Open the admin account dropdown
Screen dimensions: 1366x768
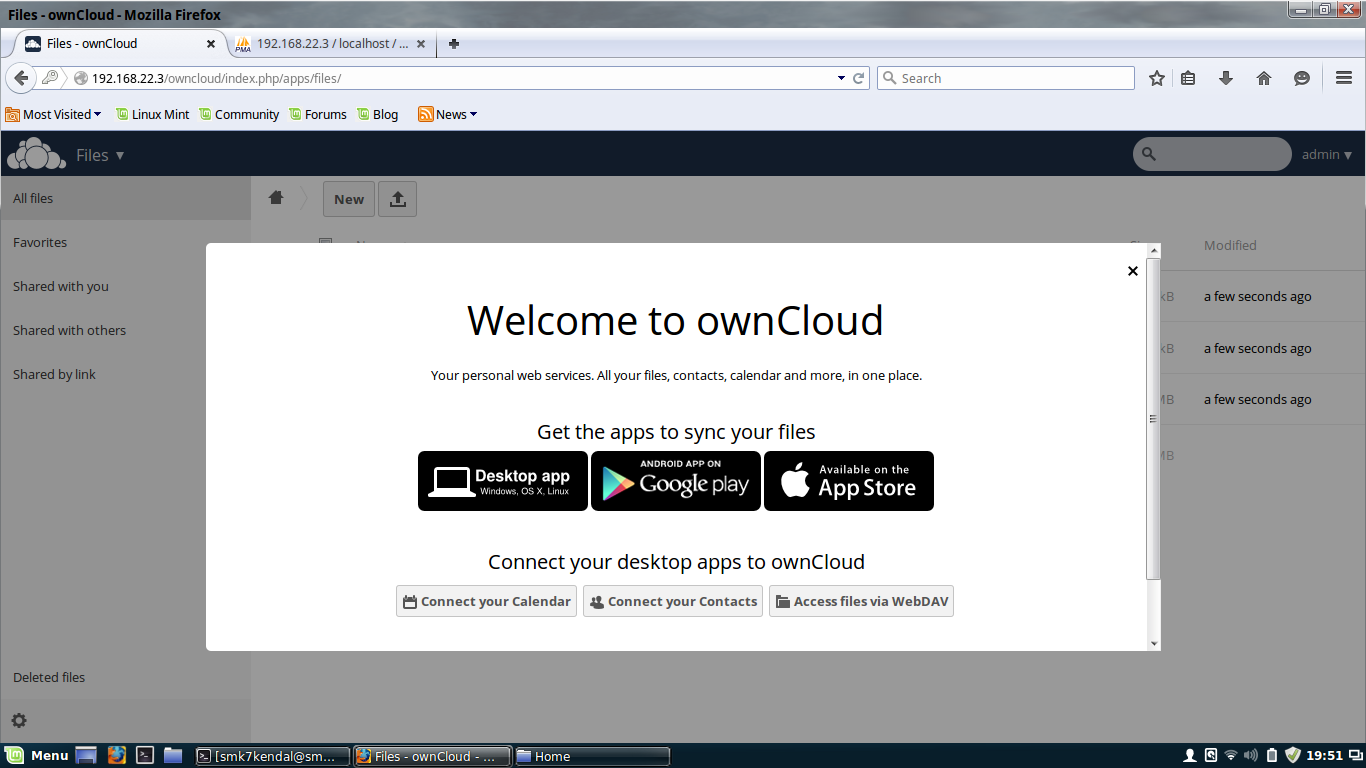(1325, 154)
